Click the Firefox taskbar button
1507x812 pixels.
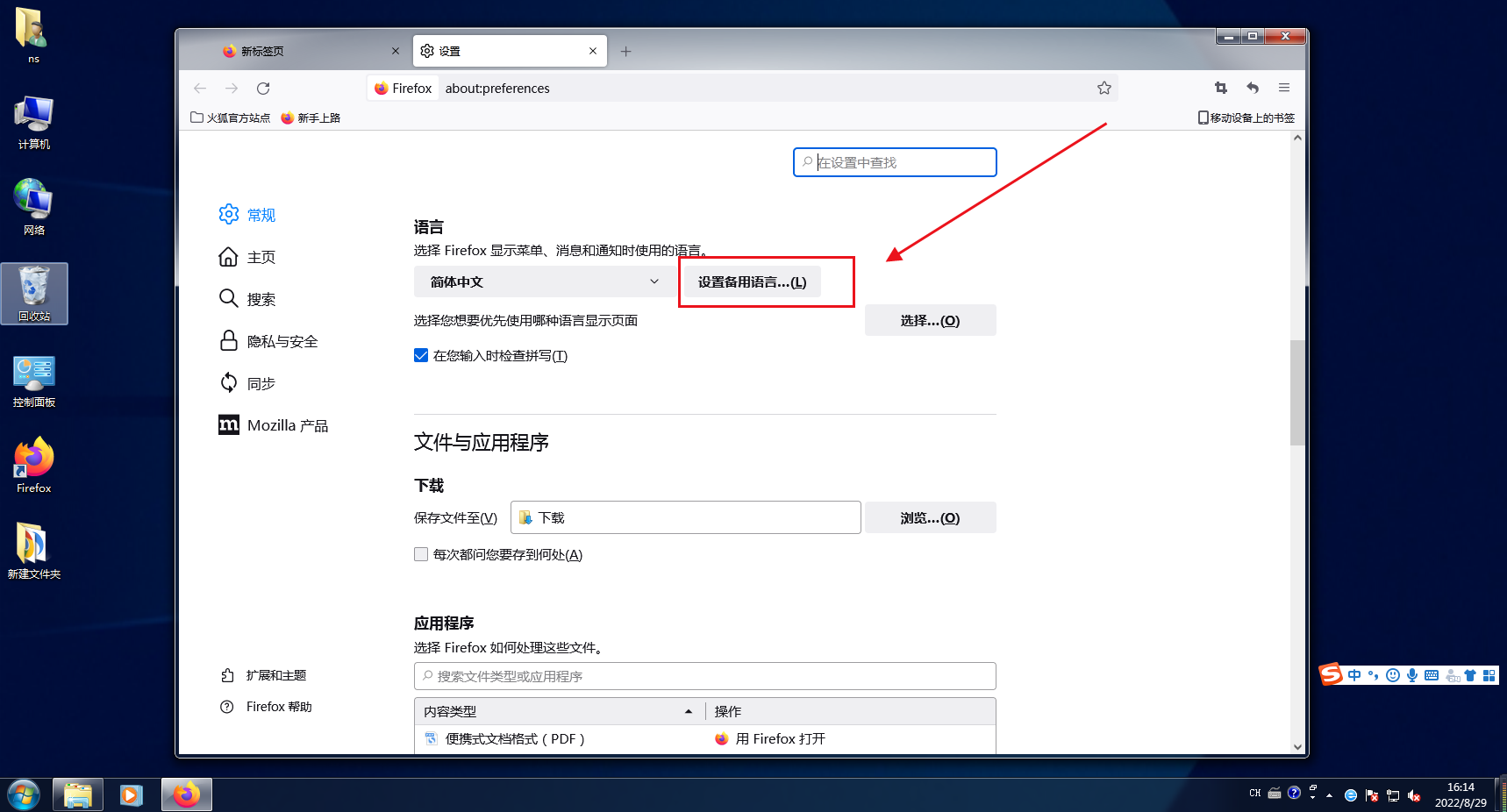pyautogui.click(x=186, y=795)
